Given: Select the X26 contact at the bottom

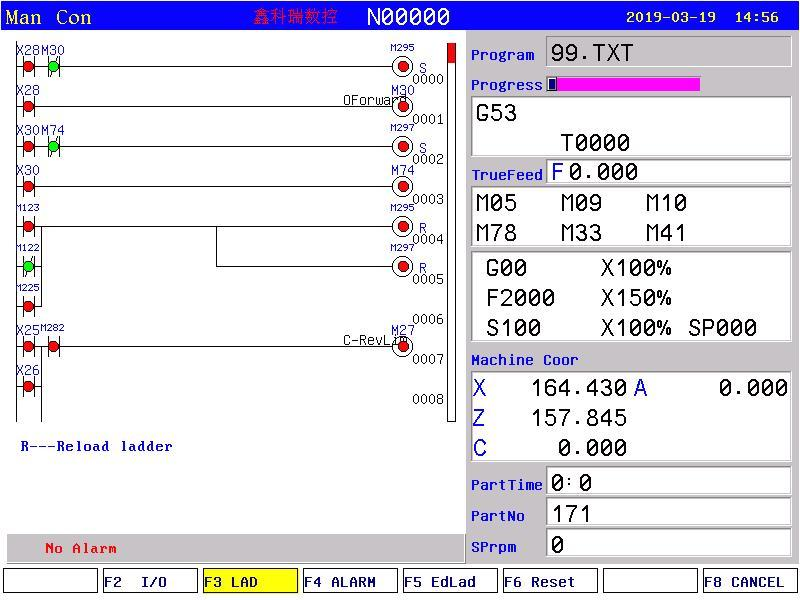Looking at the screenshot, I should tap(29, 387).
